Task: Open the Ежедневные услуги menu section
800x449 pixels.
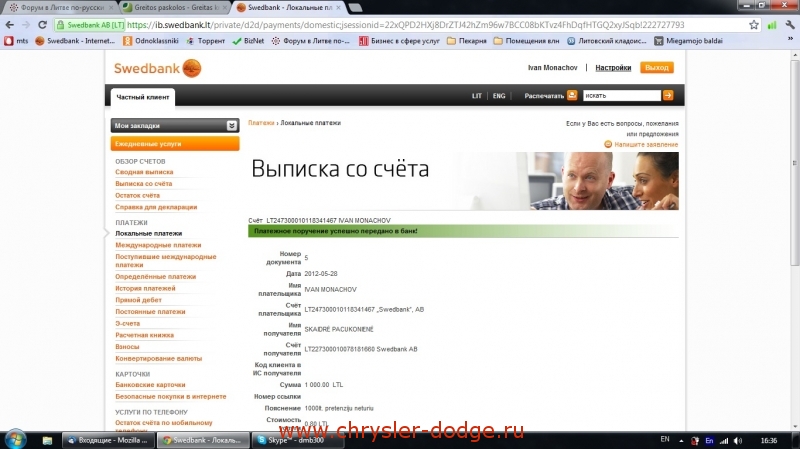Action: pos(175,144)
